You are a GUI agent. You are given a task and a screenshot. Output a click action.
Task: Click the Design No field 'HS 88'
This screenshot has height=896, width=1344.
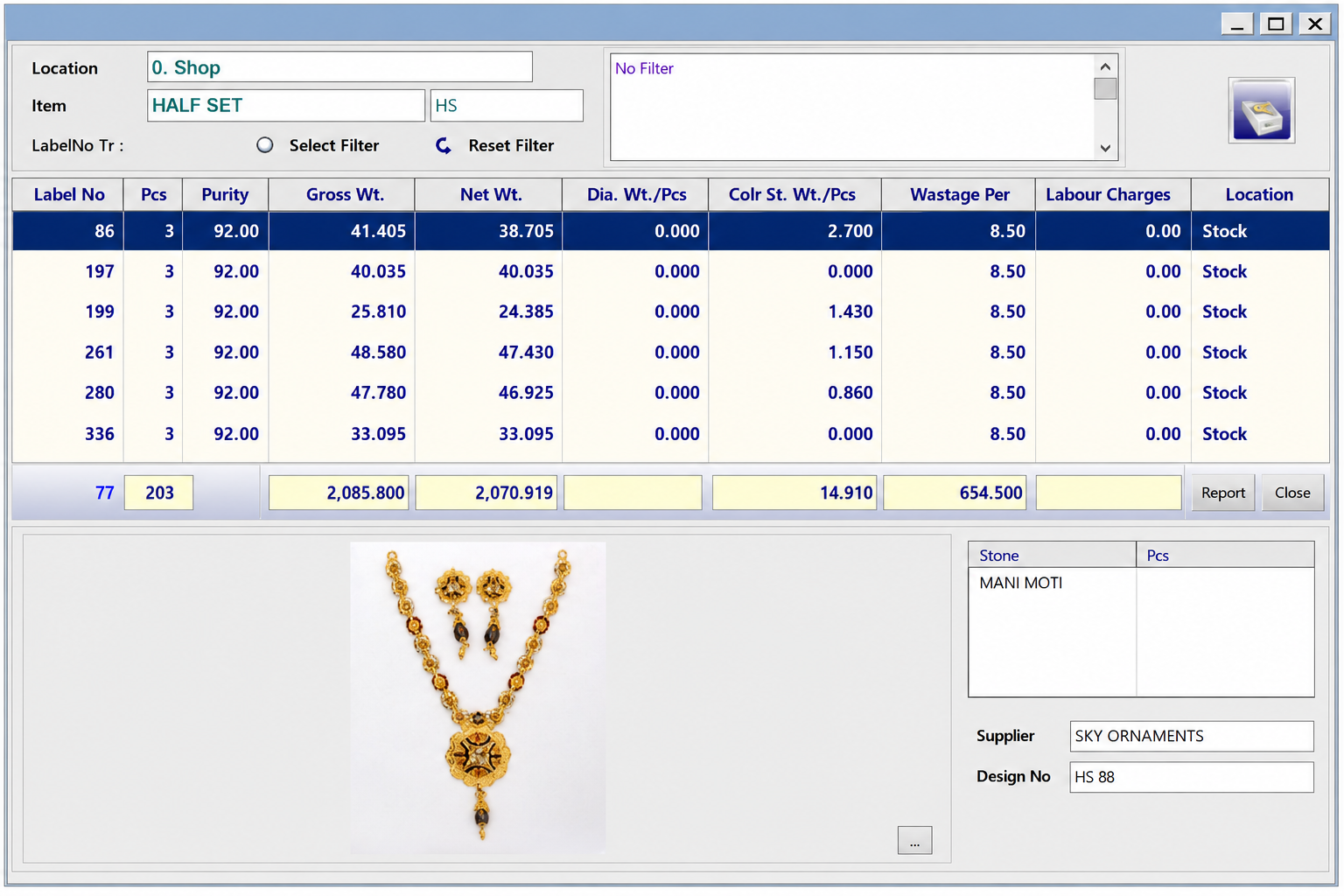(x=1192, y=777)
